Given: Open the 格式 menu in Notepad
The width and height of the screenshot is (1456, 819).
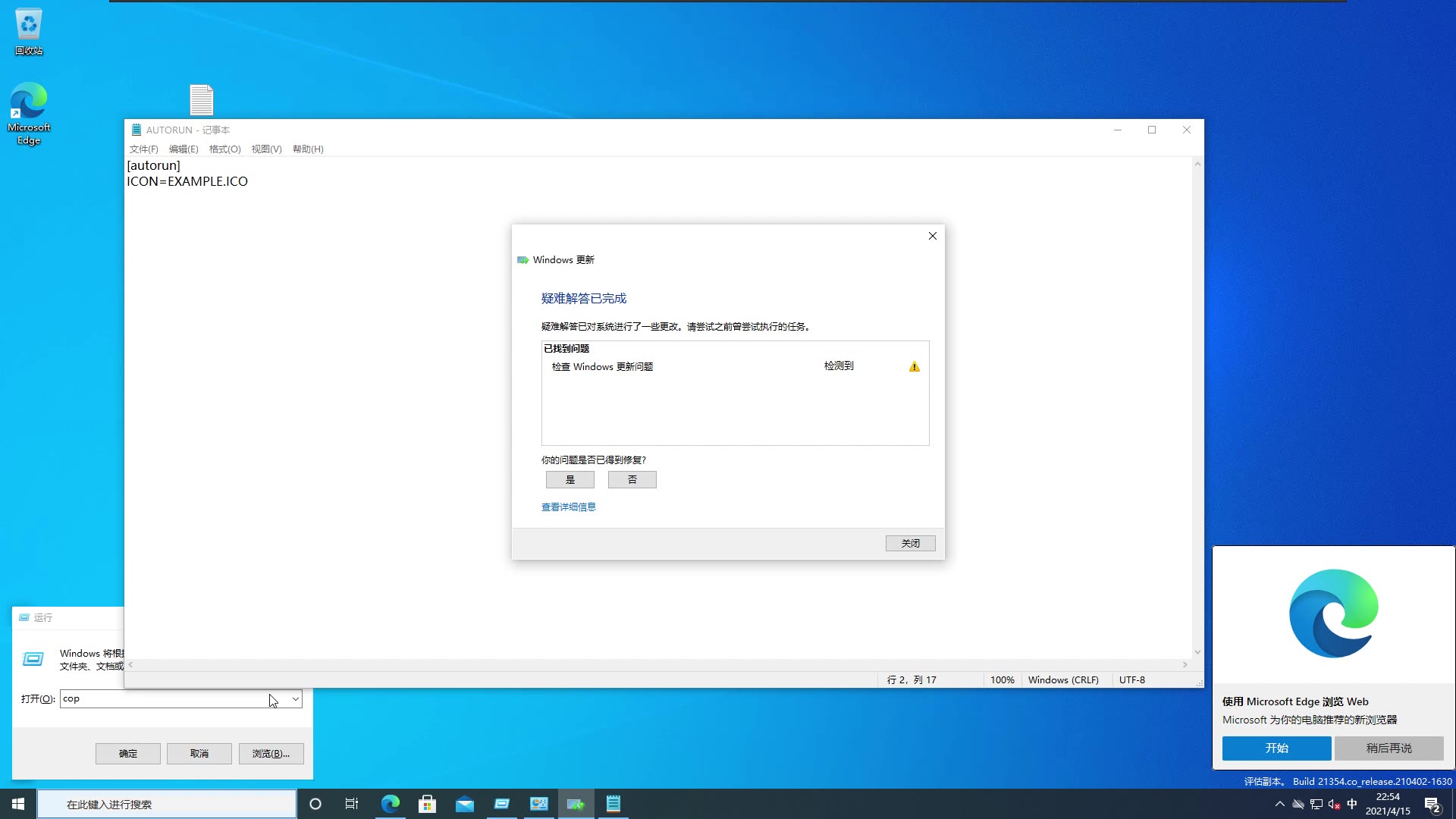Looking at the screenshot, I should [224, 149].
